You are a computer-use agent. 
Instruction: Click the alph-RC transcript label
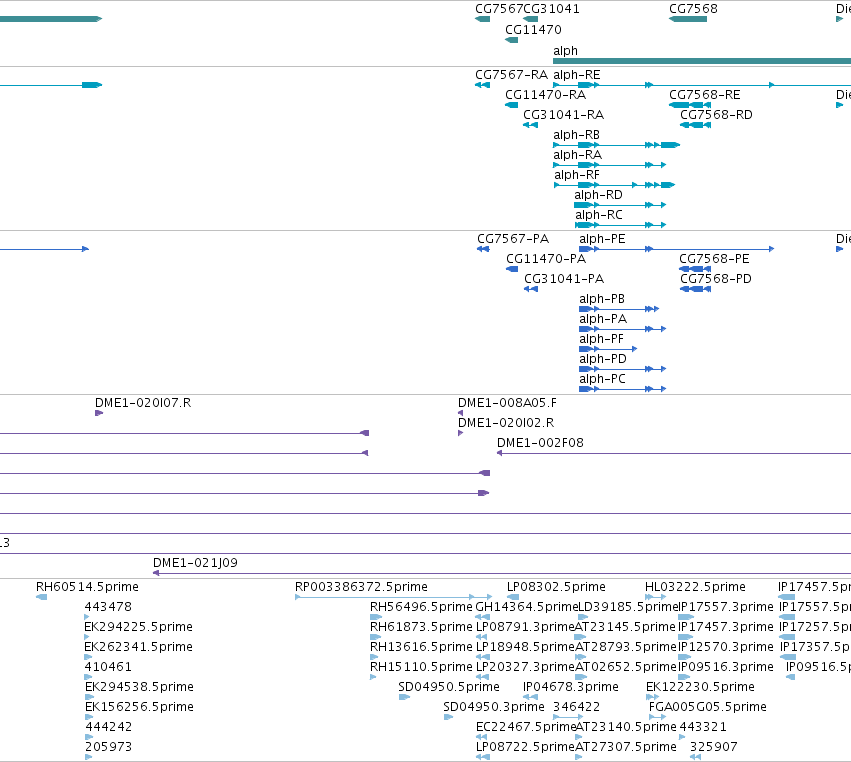(x=599, y=215)
